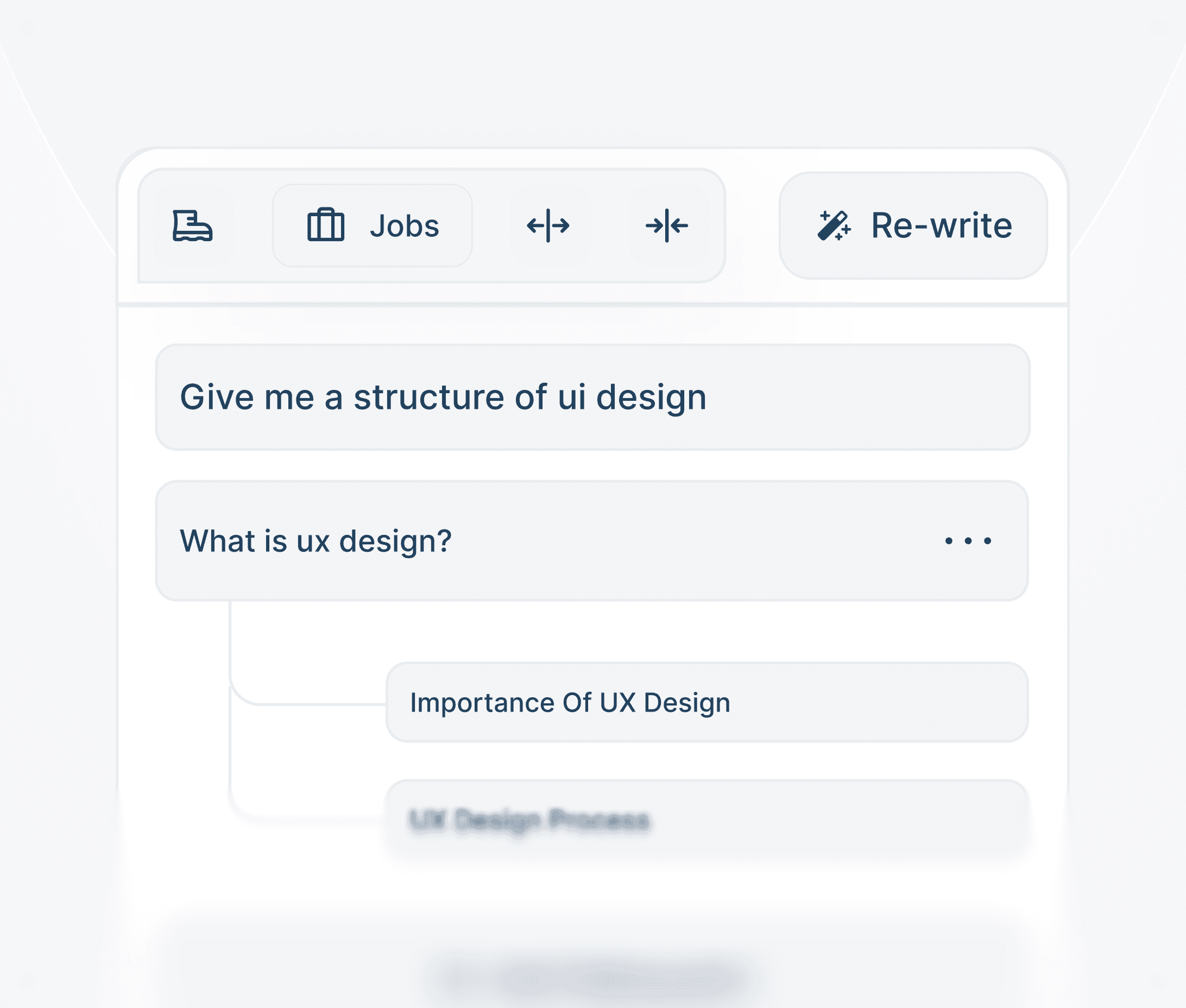The height and width of the screenshot is (1008, 1186).
Task: Click the "What is ux design?" heading text
Action: point(316,541)
